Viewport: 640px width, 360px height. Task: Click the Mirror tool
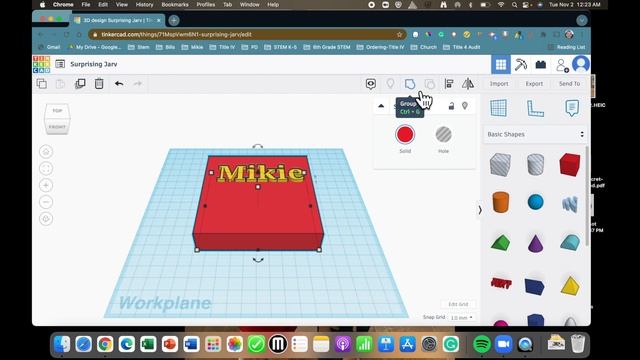click(x=468, y=84)
